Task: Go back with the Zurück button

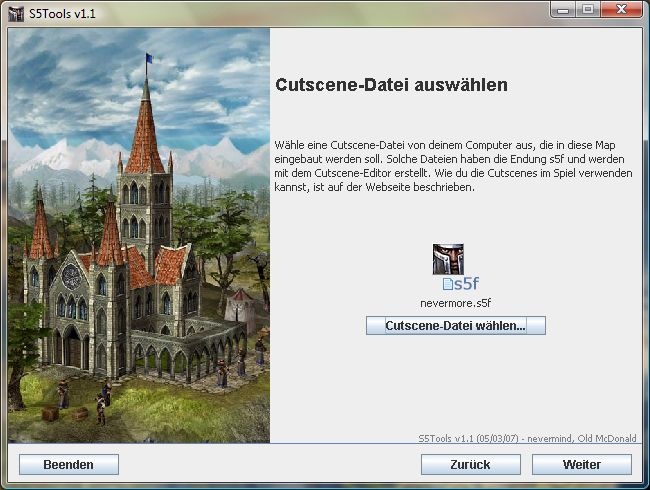Action: (470, 464)
